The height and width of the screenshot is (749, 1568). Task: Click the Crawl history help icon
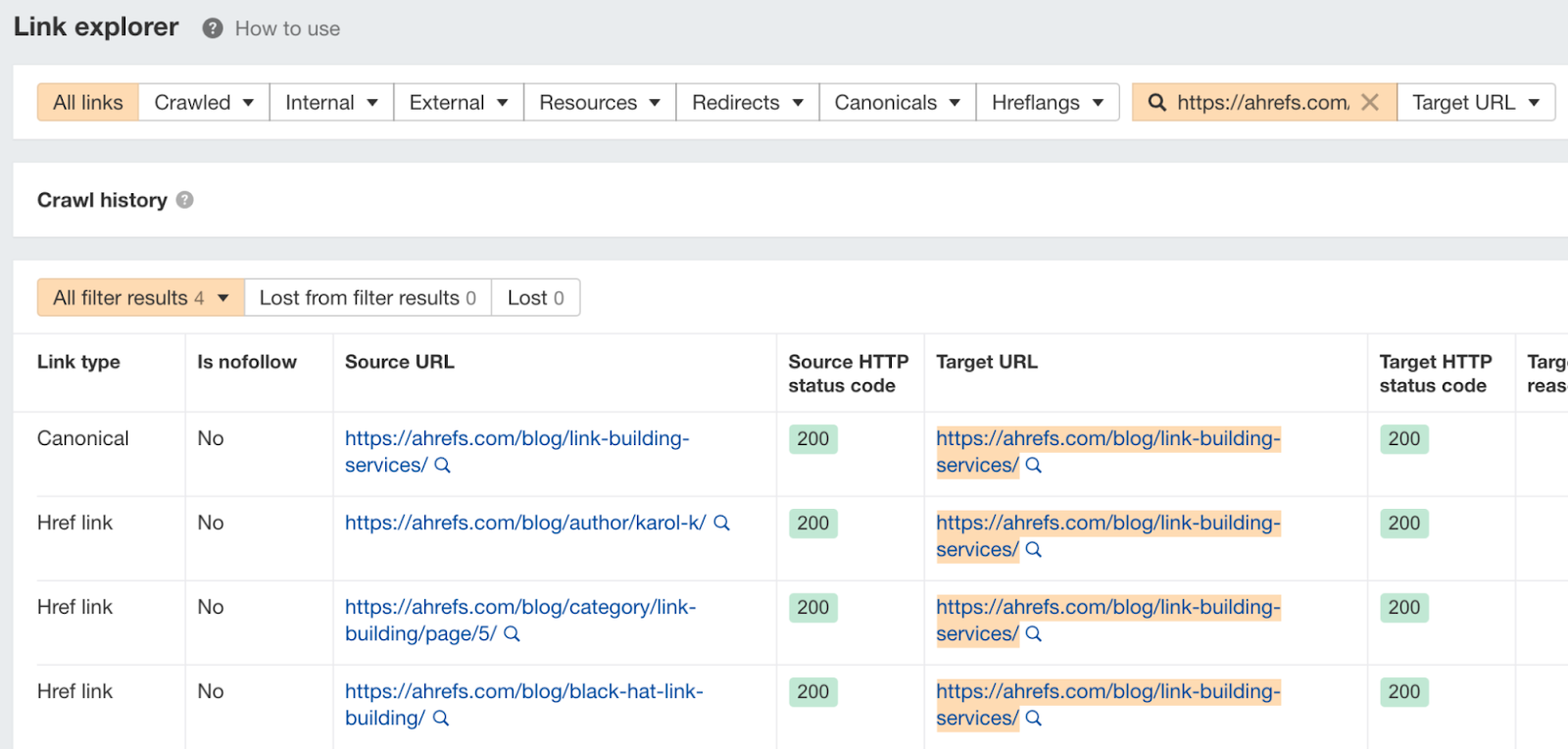(x=184, y=200)
